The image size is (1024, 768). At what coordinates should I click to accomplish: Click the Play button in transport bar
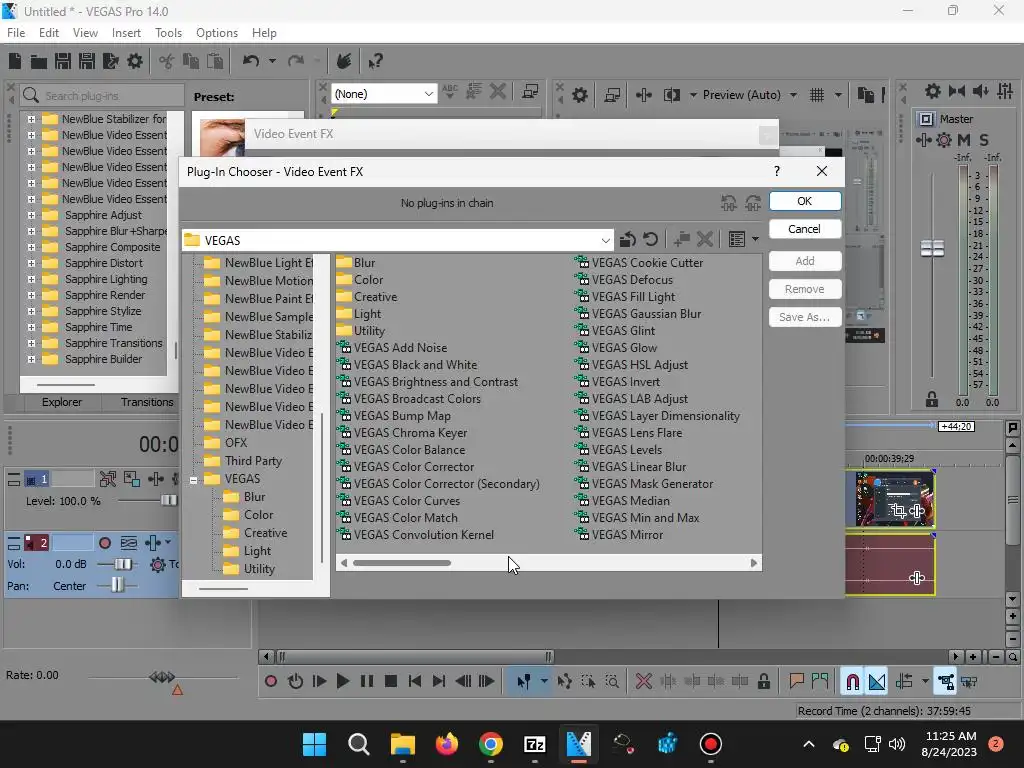pyautogui.click(x=342, y=682)
